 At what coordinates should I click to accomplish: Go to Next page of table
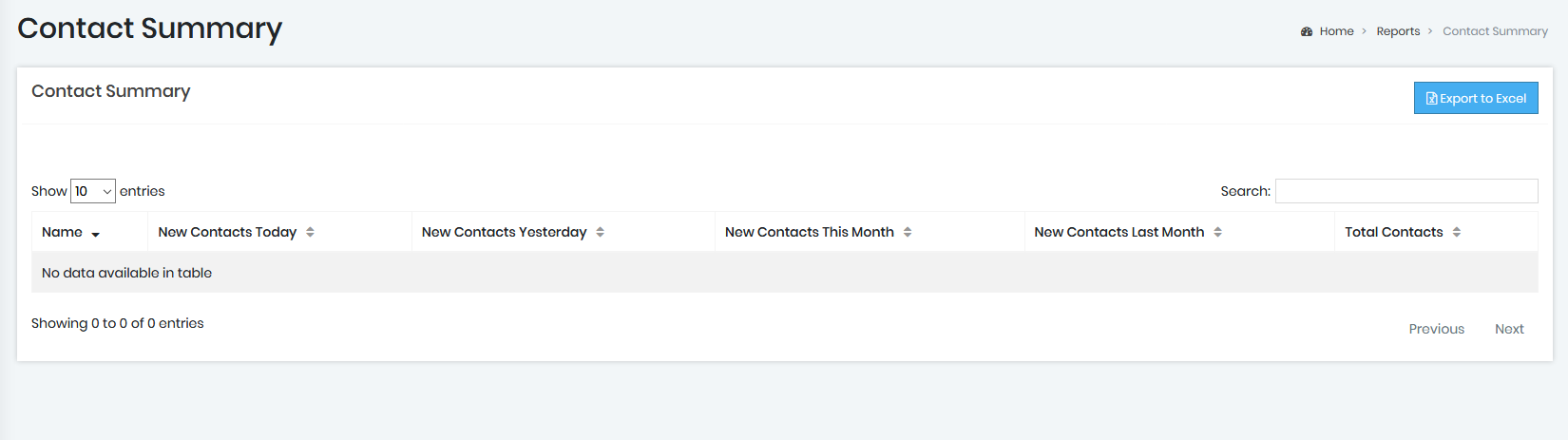pyautogui.click(x=1509, y=329)
